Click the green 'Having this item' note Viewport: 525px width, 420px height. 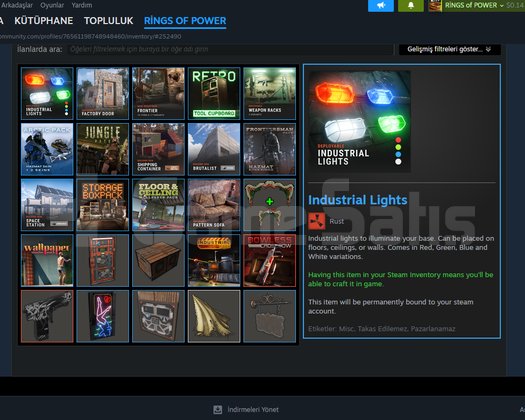pyautogui.click(x=400, y=279)
